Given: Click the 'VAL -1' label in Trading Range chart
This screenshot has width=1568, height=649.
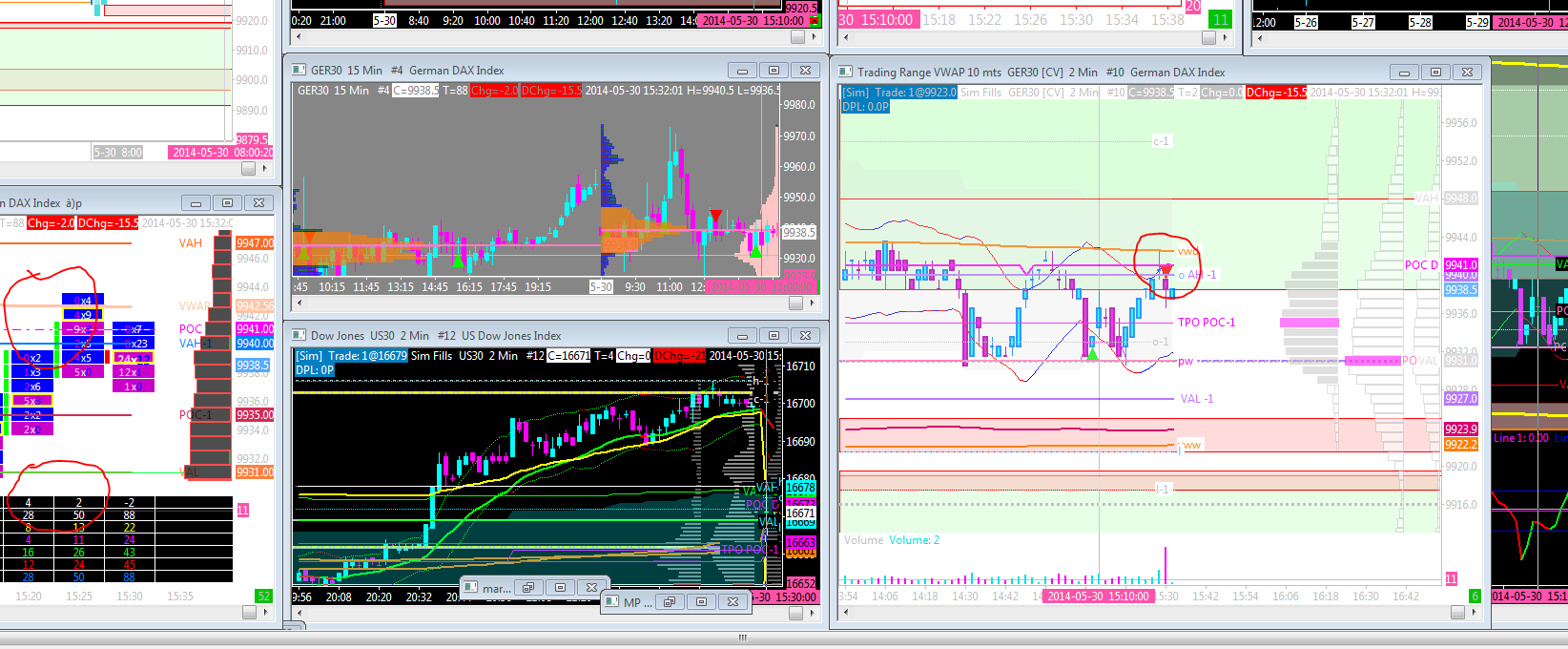Looking at the screenshot, I should point(1197,399).
